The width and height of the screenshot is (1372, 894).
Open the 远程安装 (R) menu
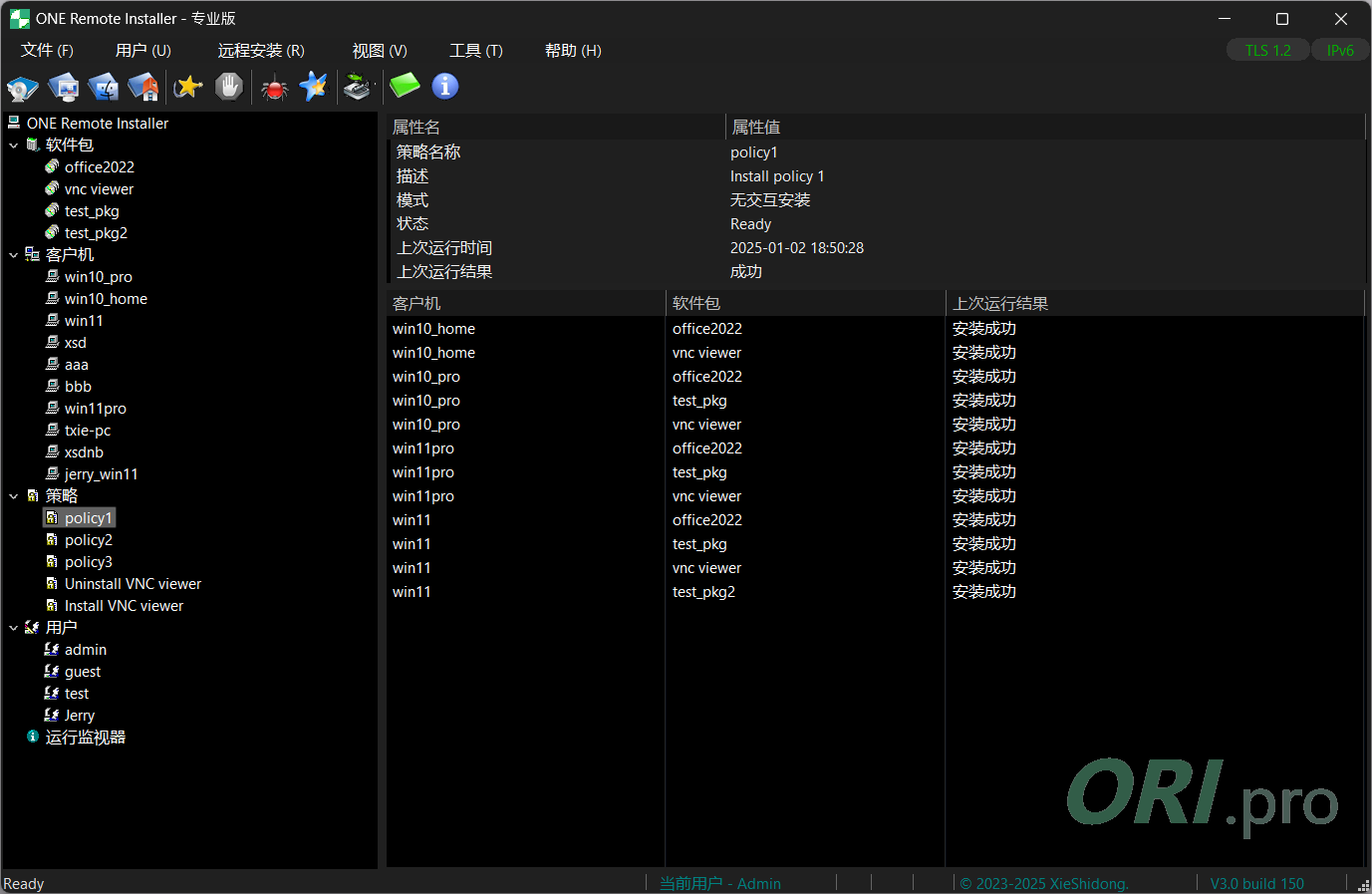tap(261, 50)
